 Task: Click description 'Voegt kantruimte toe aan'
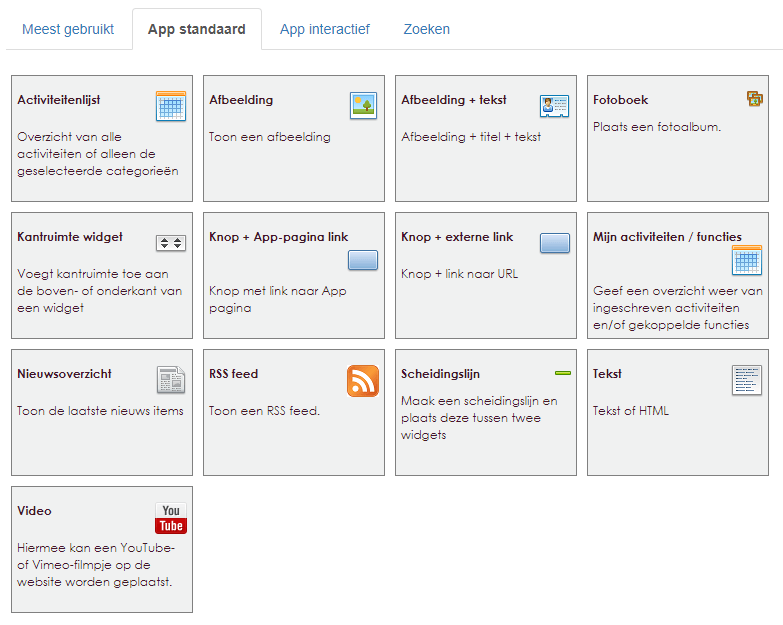point(92,274)
